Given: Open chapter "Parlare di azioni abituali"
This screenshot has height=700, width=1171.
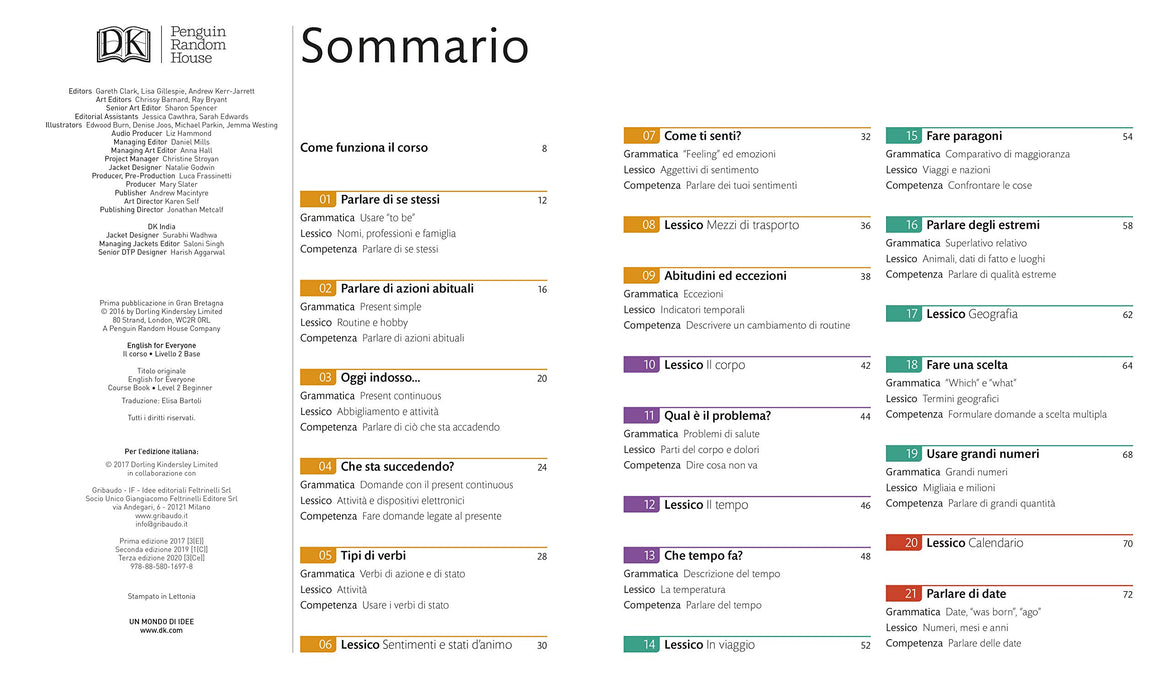Looking at the screenshot, I should click(x=407, y=288).
